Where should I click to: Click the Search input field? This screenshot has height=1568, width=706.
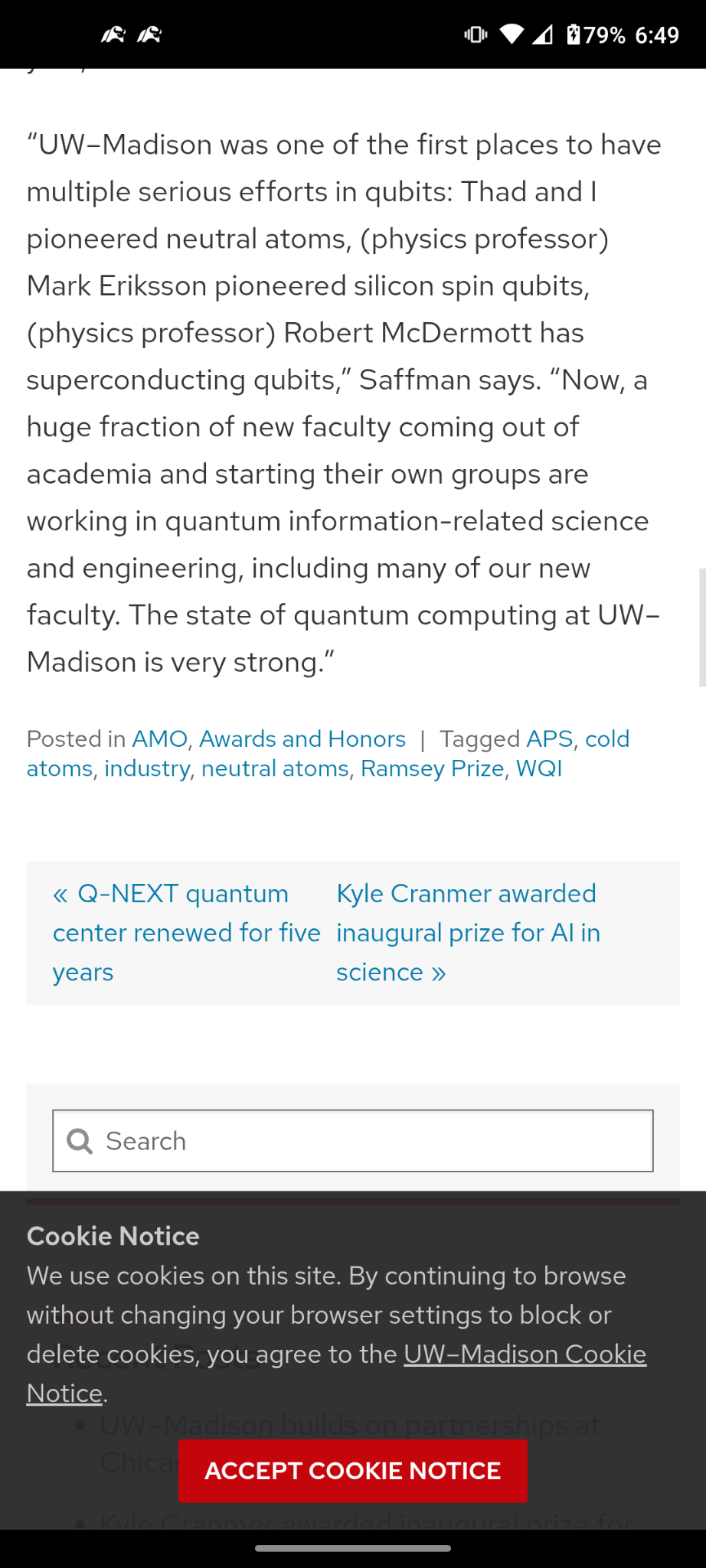pos(353,1141)
